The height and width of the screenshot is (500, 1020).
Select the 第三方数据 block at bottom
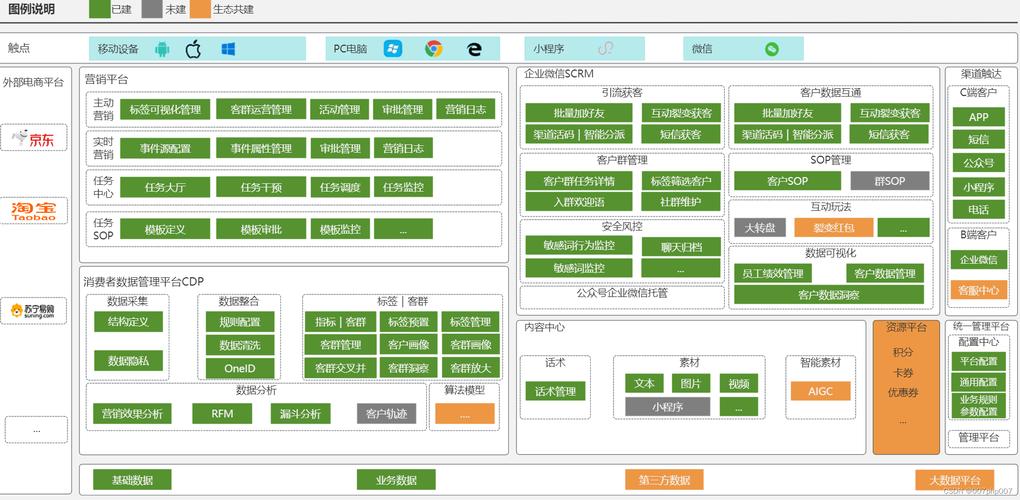[664, 480]
